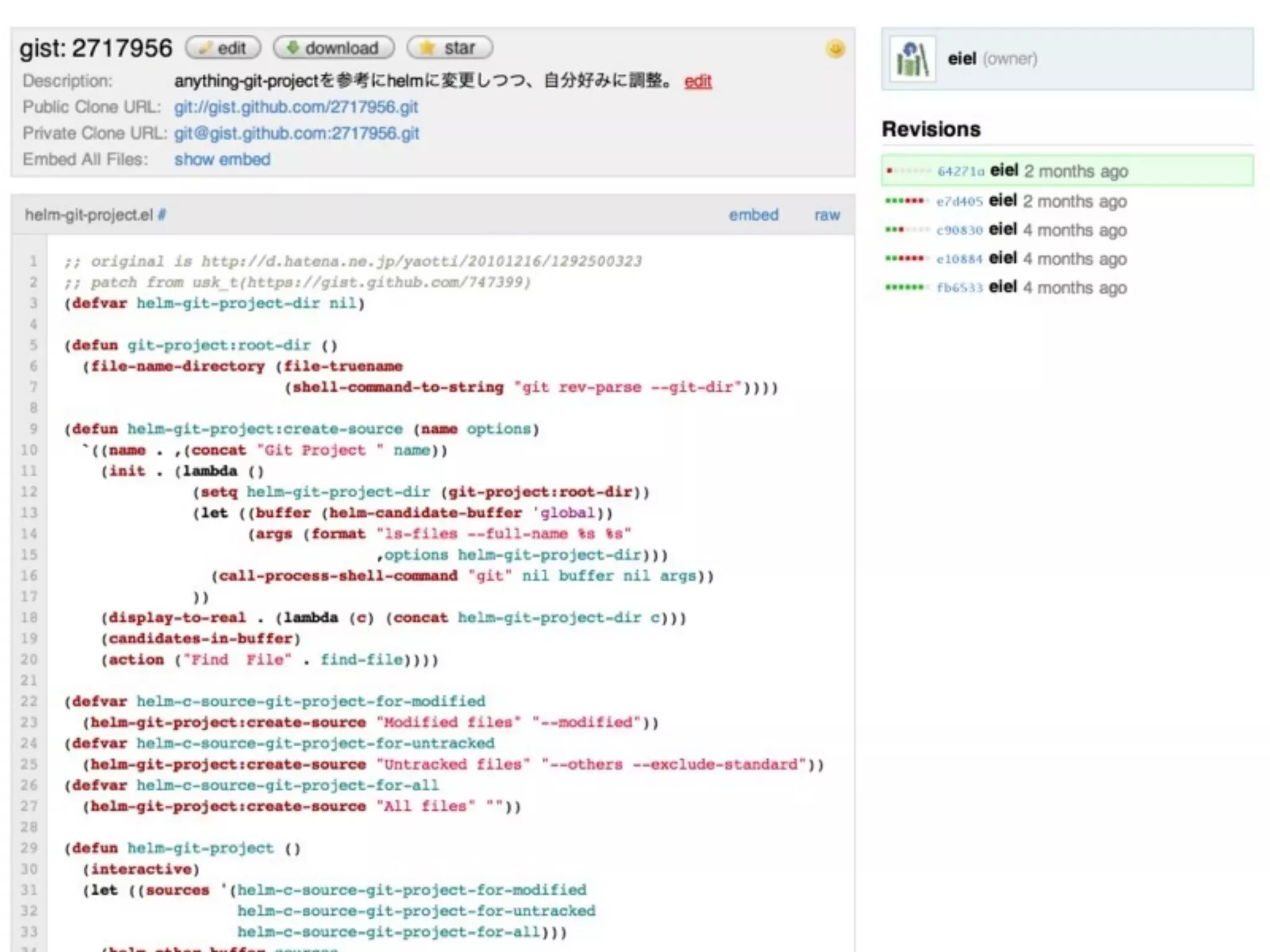The image size is (1270, 952).
Task: Click line number 22 in the code
Action: (x=29, y=701)
